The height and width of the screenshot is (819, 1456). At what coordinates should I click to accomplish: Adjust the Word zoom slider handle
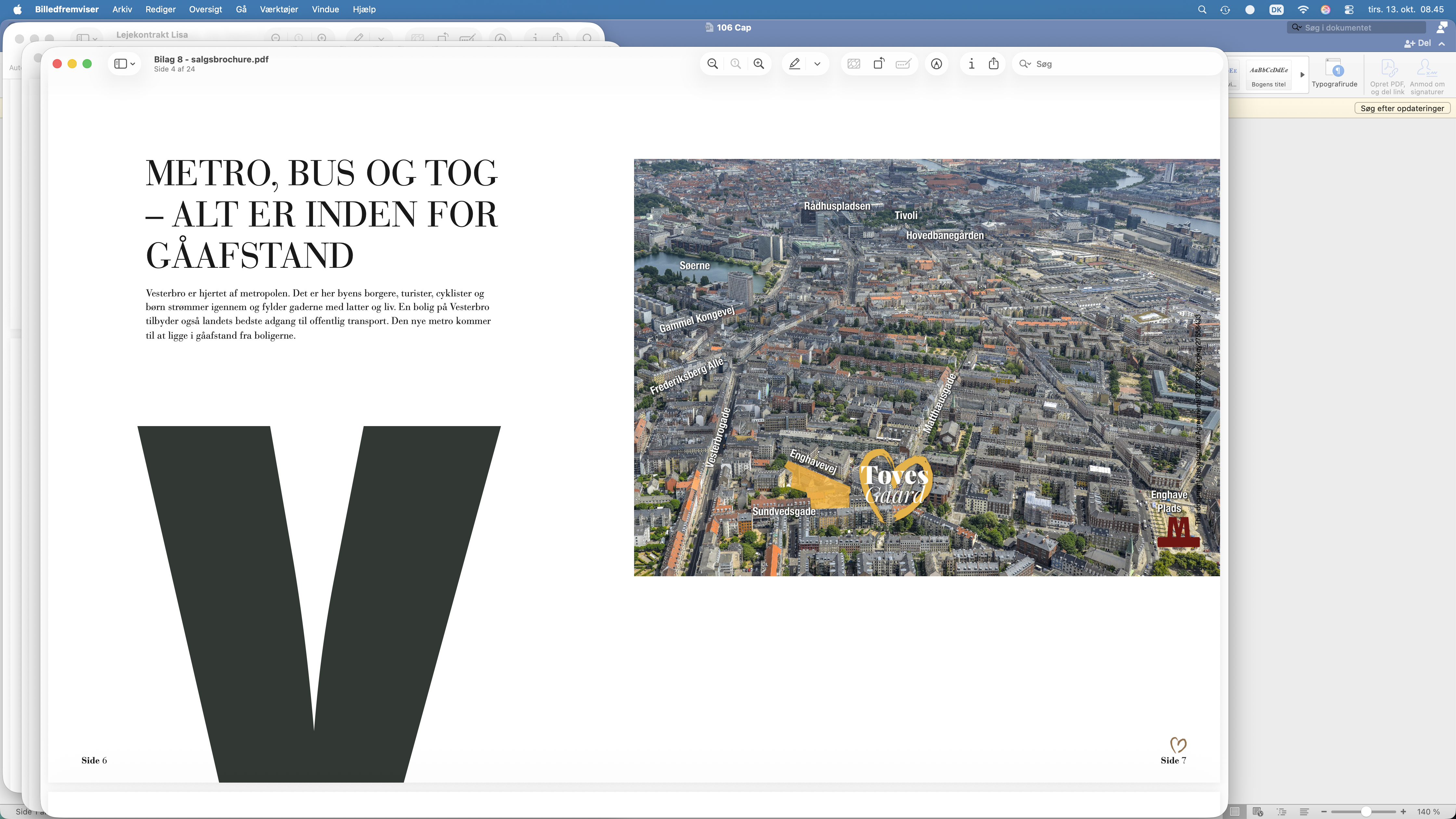coord(1366,812)
